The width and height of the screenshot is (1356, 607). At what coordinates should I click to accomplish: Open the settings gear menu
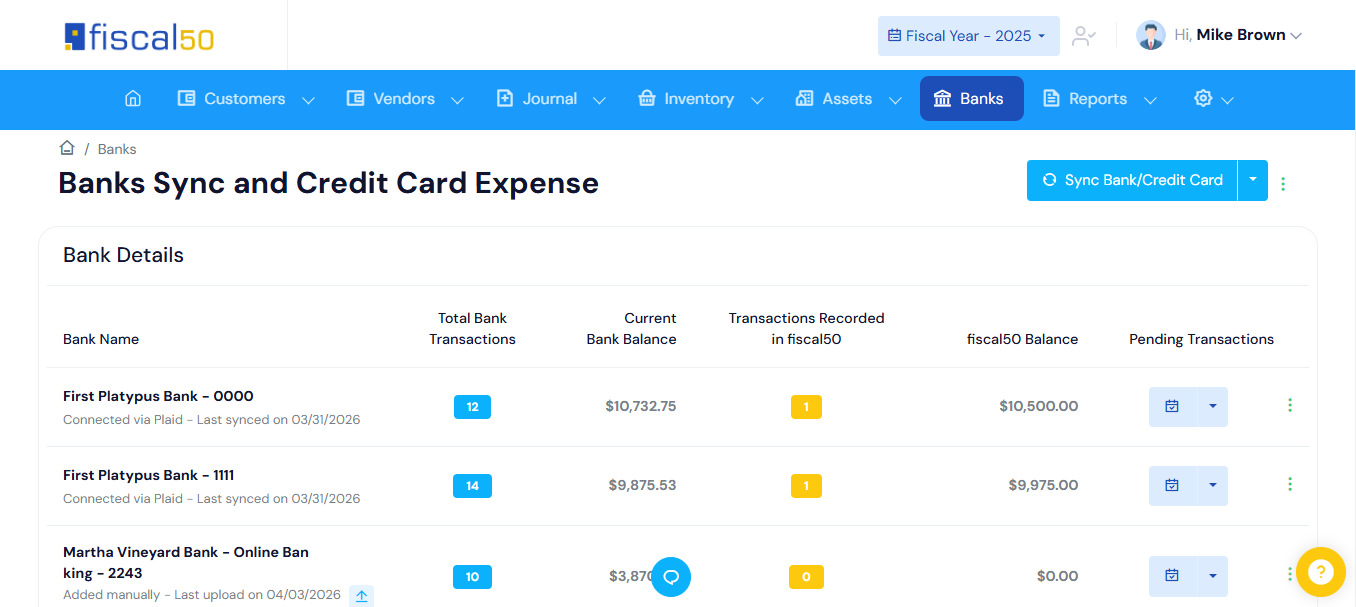[1214, 99]
